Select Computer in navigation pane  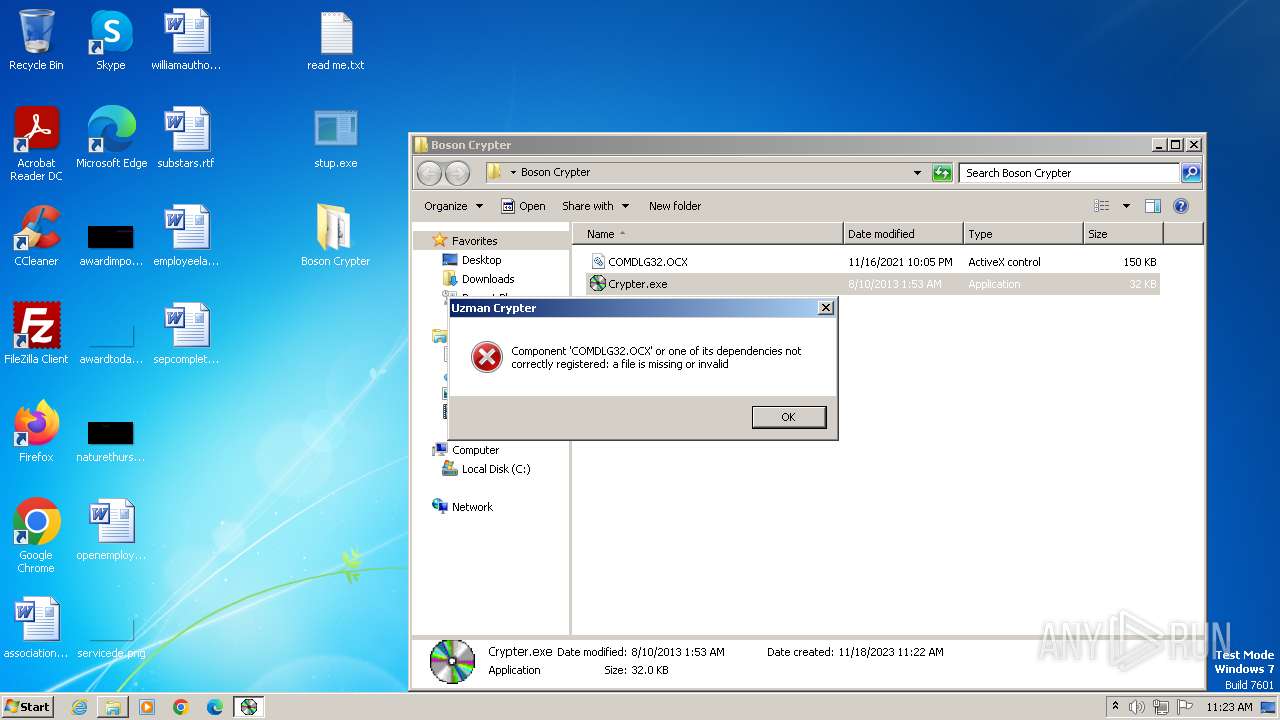pos(475,450)
